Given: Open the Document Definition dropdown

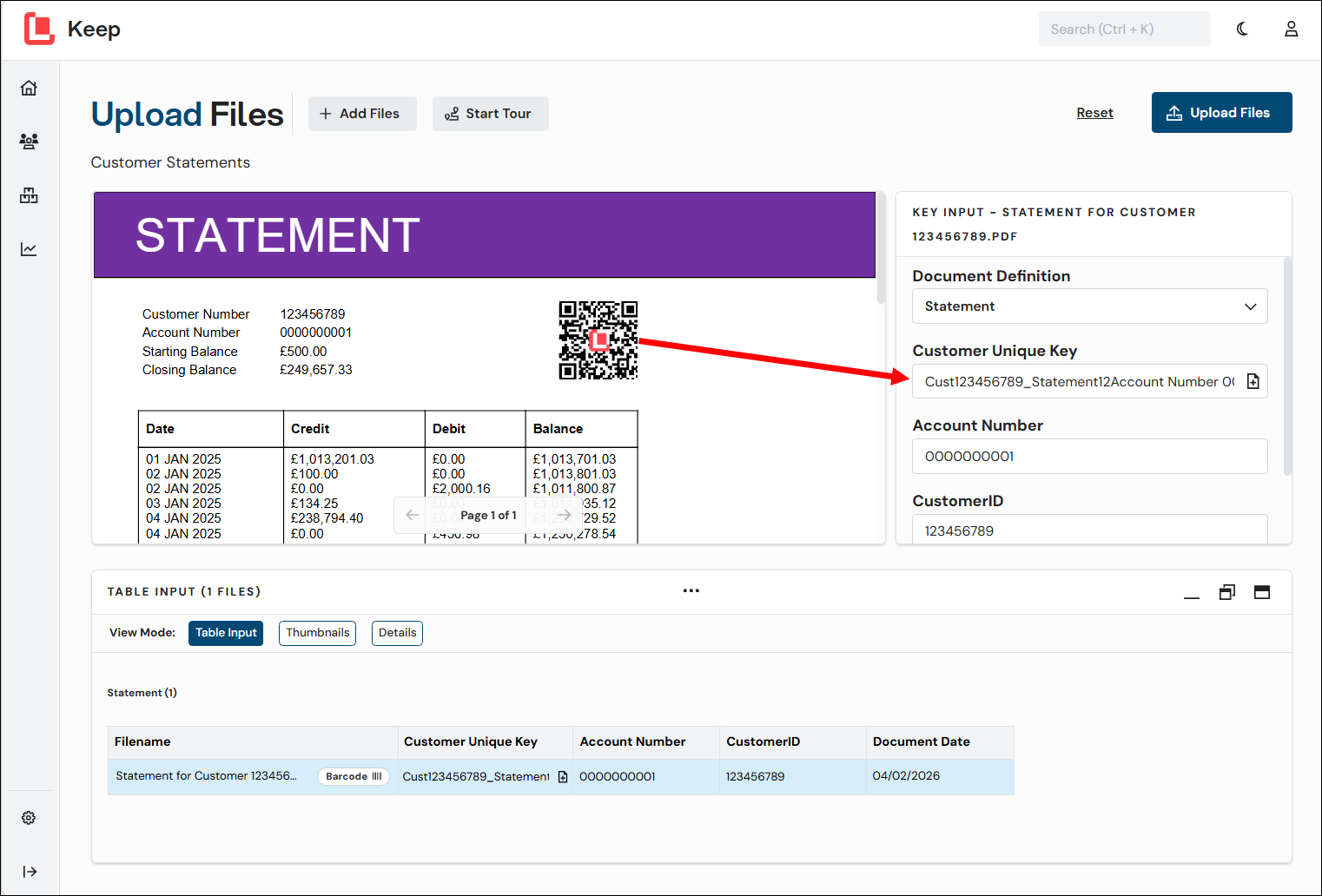Looking at the screenshot, I should [1089, 306].
